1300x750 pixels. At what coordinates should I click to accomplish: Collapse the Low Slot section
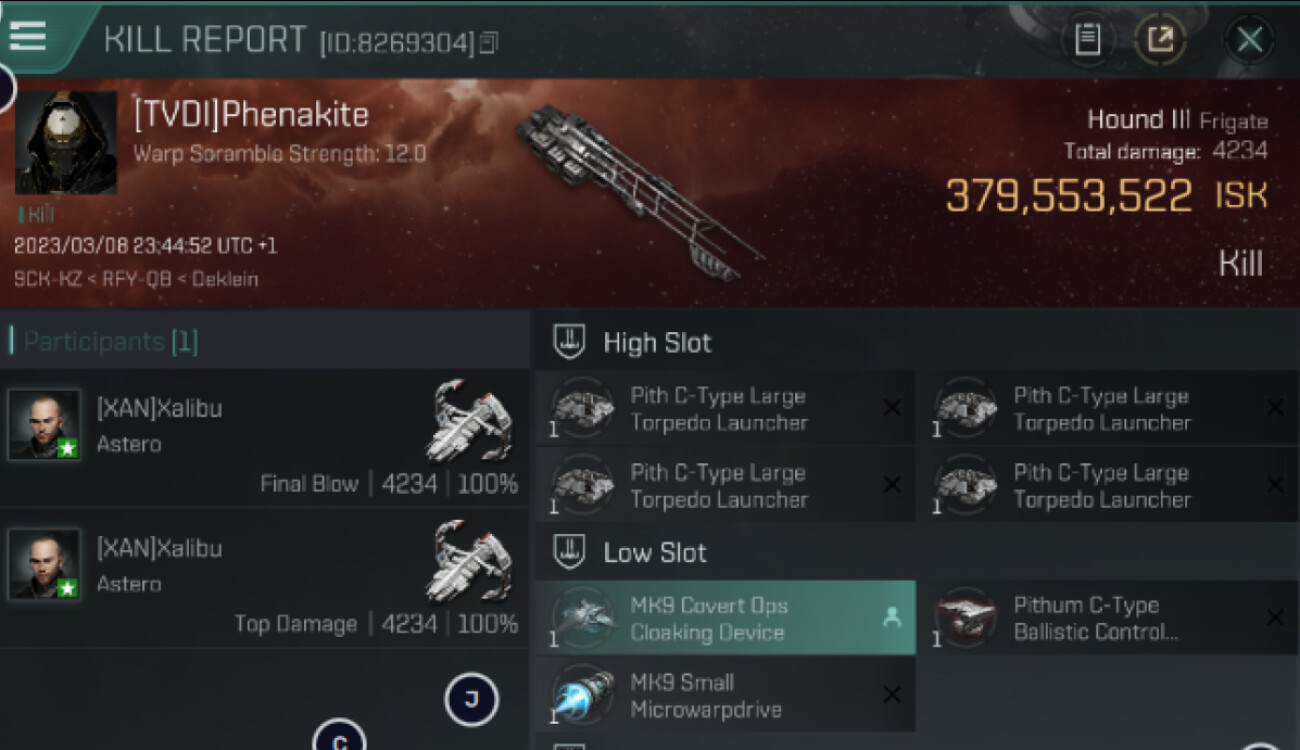click(x=569, y=552)
